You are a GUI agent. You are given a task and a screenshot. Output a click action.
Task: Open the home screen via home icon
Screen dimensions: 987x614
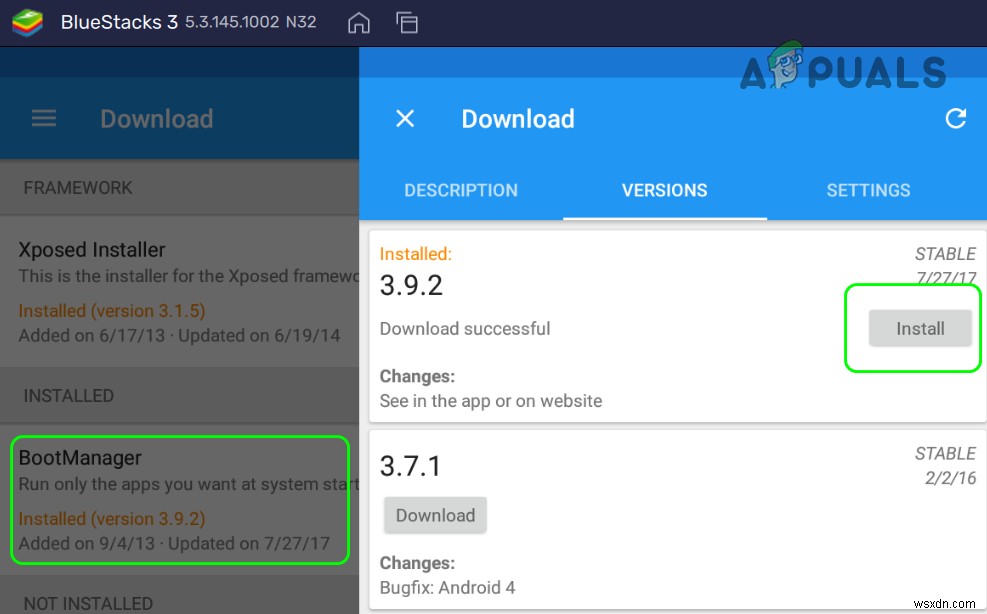click(x=358, y=21)
